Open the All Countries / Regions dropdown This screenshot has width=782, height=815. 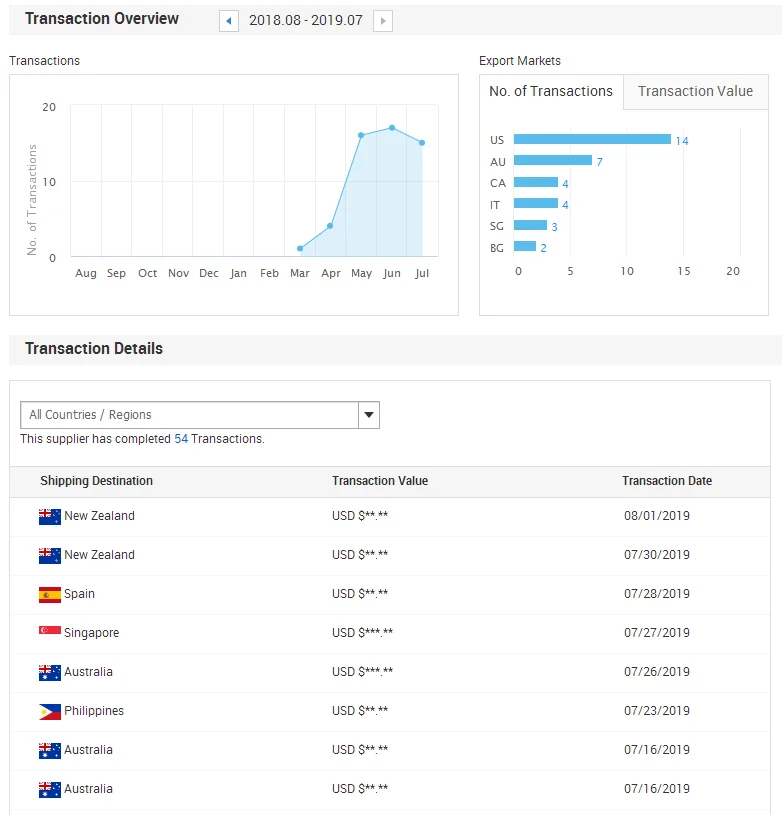[x=190, y=415]
